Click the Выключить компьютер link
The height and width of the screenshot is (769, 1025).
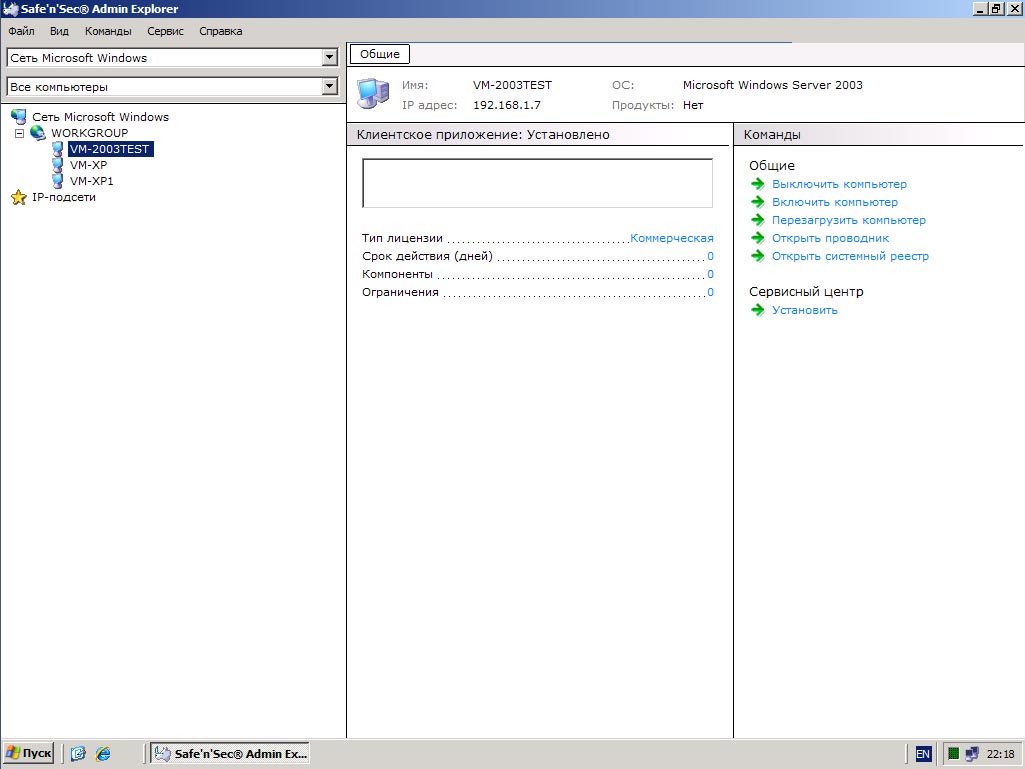(x=839, y=184)
